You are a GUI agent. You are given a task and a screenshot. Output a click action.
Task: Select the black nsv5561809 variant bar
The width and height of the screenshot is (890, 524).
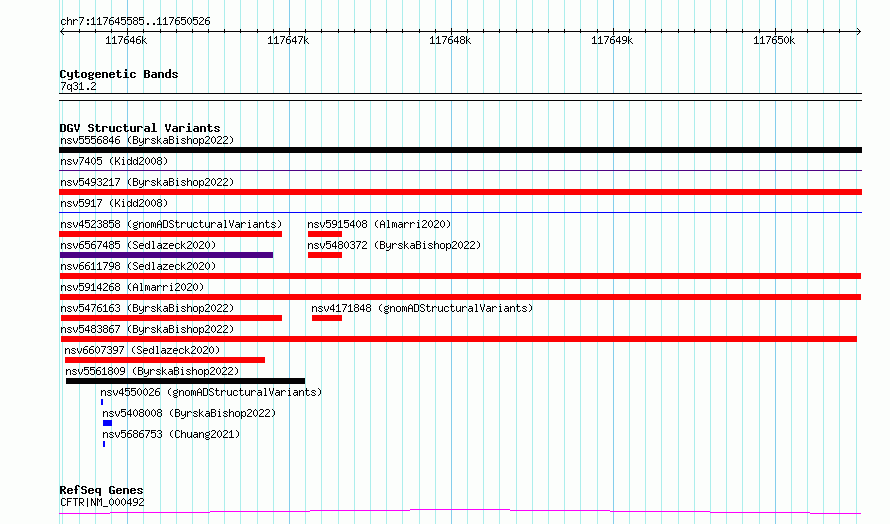(185, 381)
